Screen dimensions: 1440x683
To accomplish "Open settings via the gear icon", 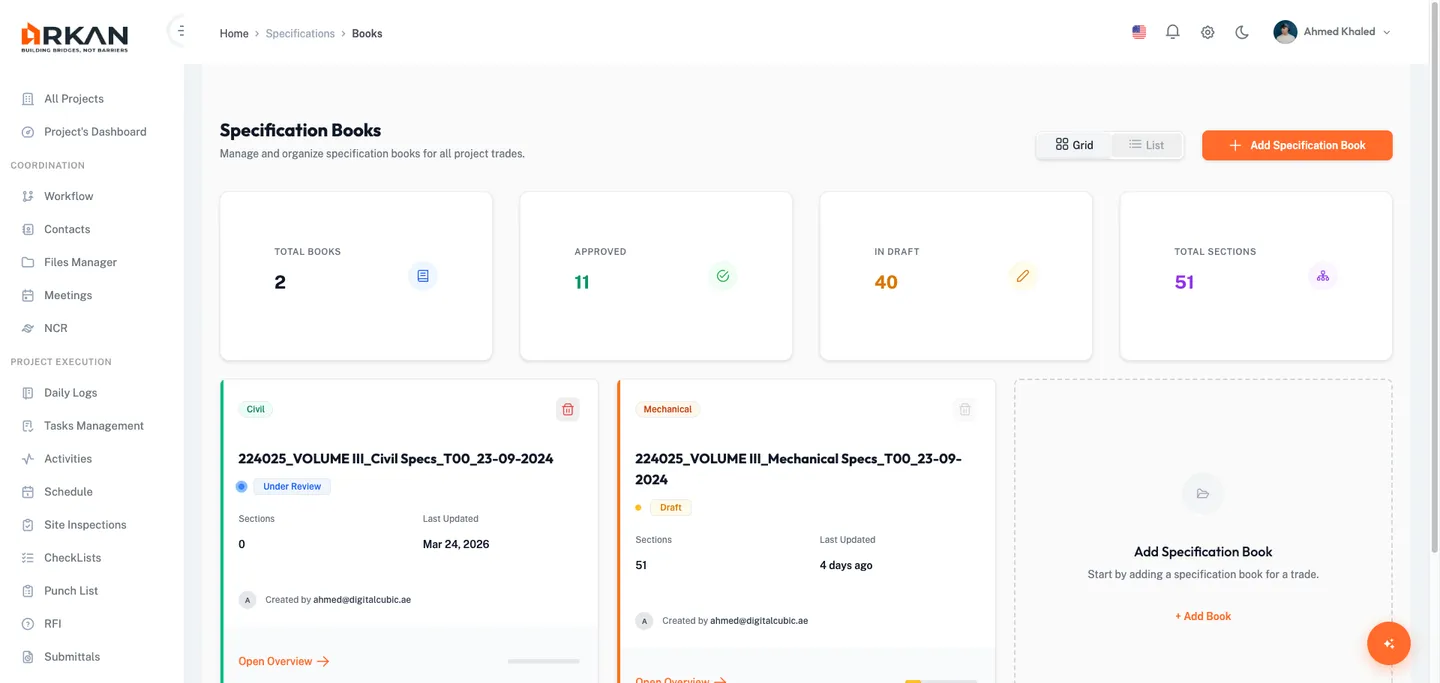I will pos(1207,32).
